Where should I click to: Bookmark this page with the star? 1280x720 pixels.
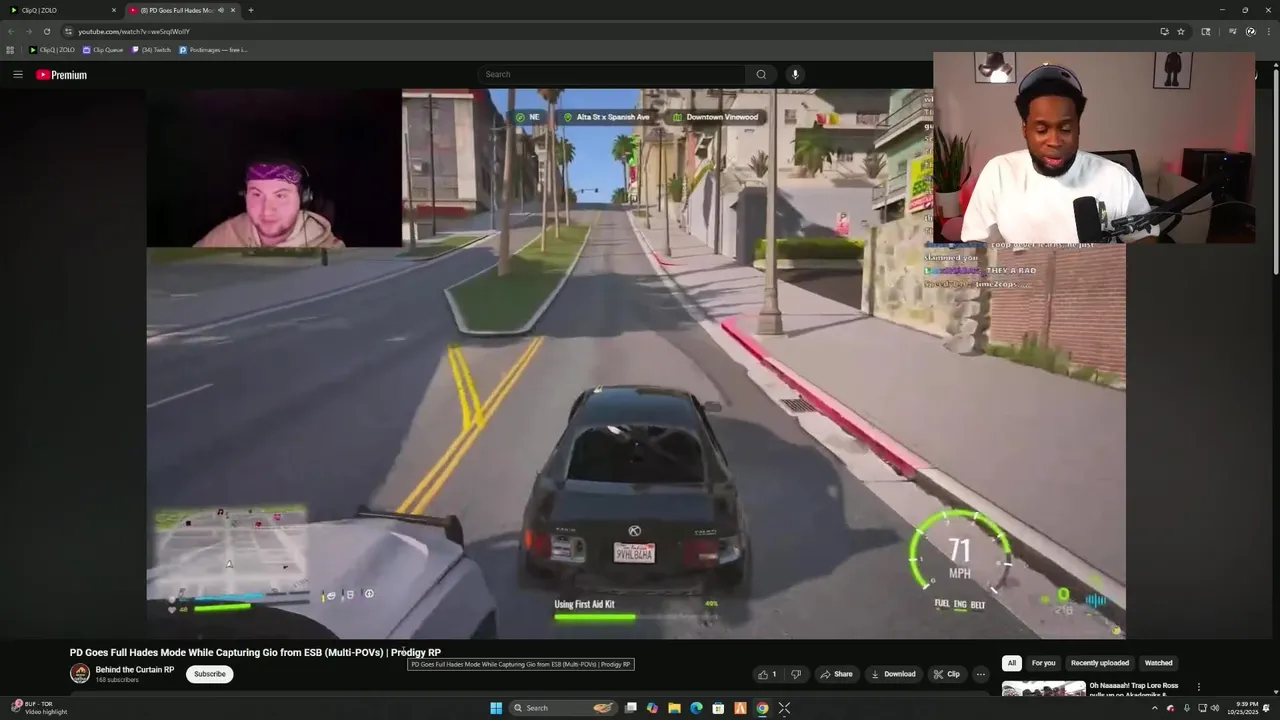[x=1181, y=31]
